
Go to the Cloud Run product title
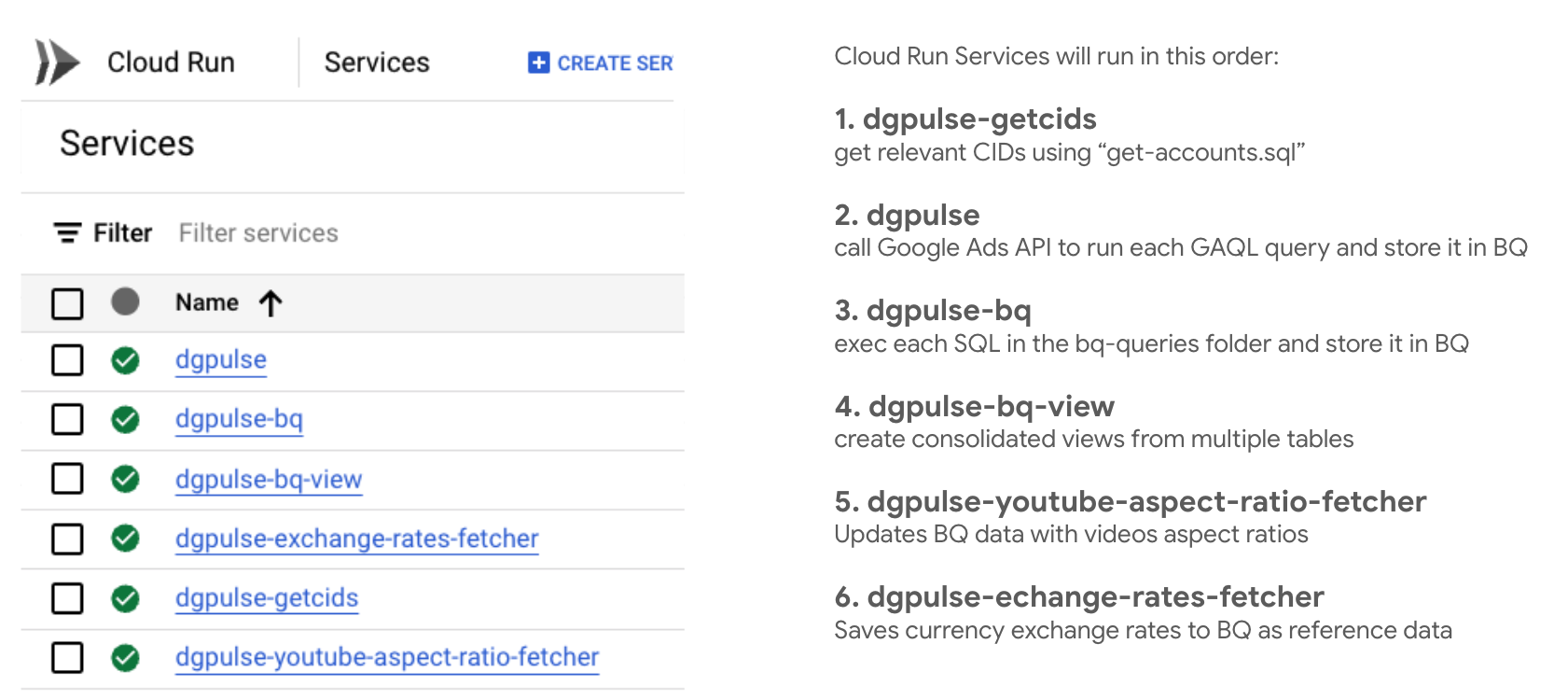(171, 63)
